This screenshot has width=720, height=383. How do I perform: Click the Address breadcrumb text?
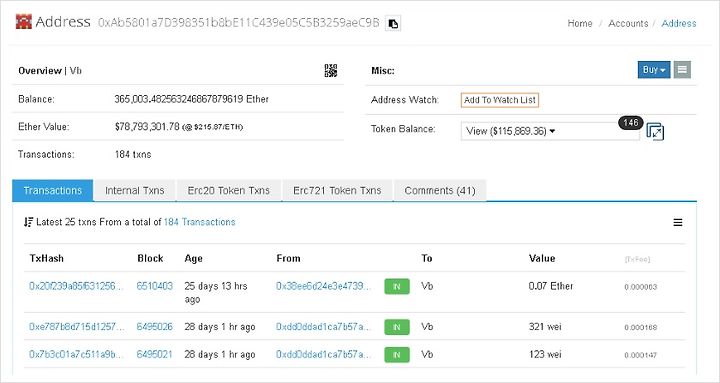click(x=679, y=23)
